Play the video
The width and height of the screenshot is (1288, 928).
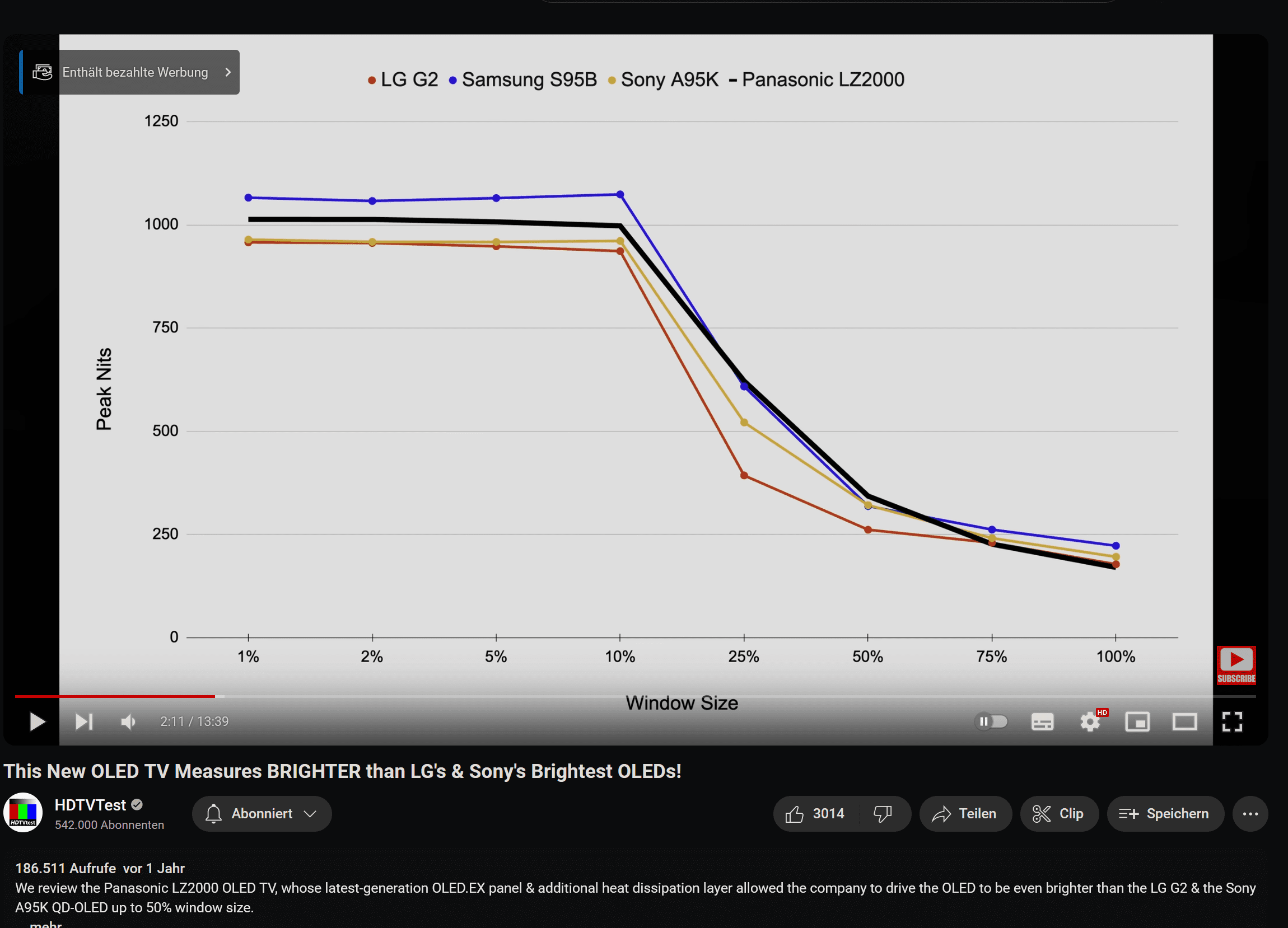(x=37, y=721)
